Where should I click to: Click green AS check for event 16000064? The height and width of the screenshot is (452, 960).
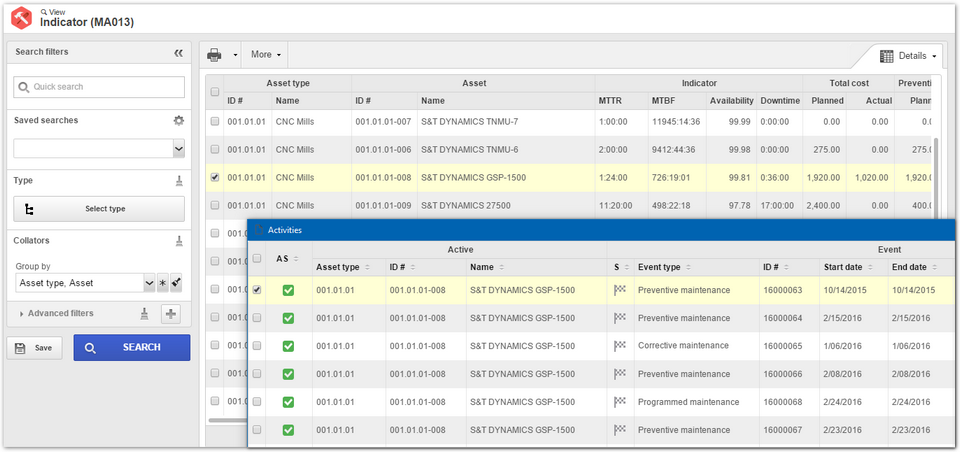pos(288,318)
